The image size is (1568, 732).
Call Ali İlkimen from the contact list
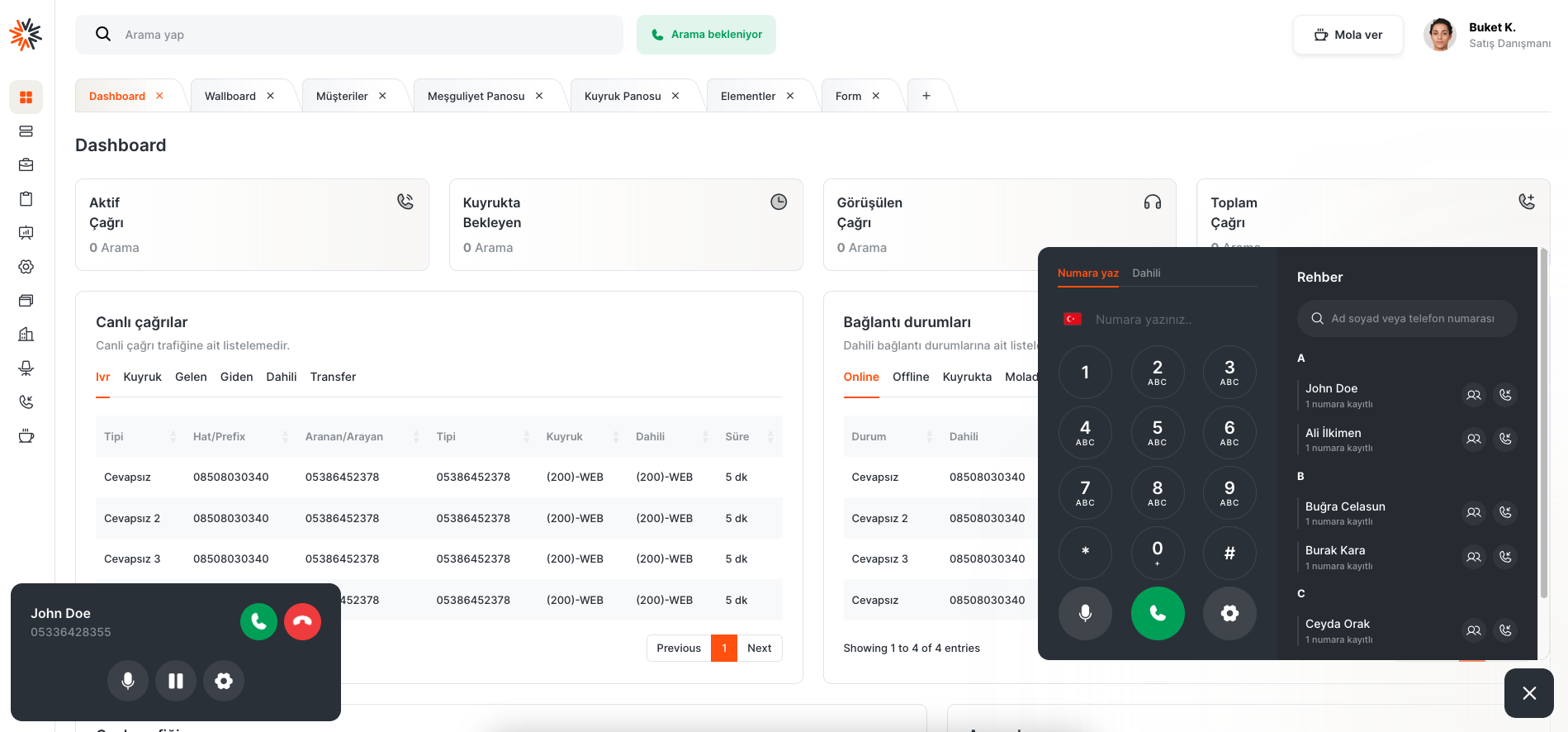[x=1505, y=439]
